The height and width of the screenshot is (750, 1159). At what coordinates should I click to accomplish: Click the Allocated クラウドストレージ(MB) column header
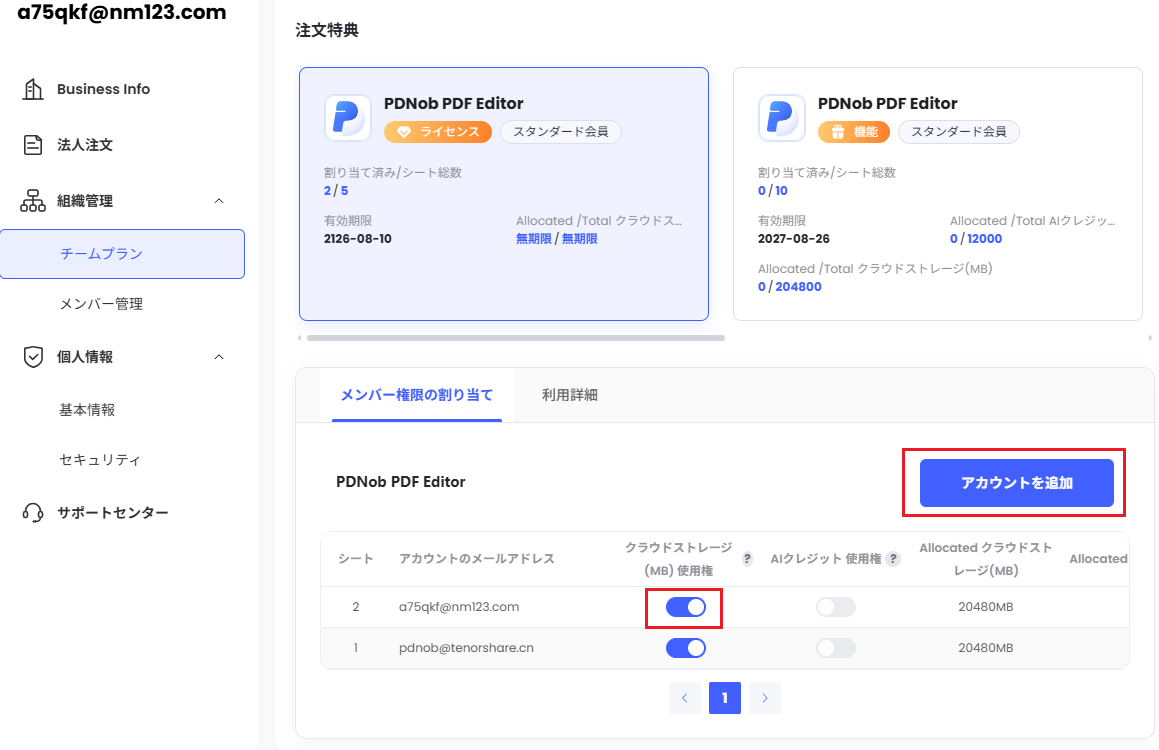[985, 559]
